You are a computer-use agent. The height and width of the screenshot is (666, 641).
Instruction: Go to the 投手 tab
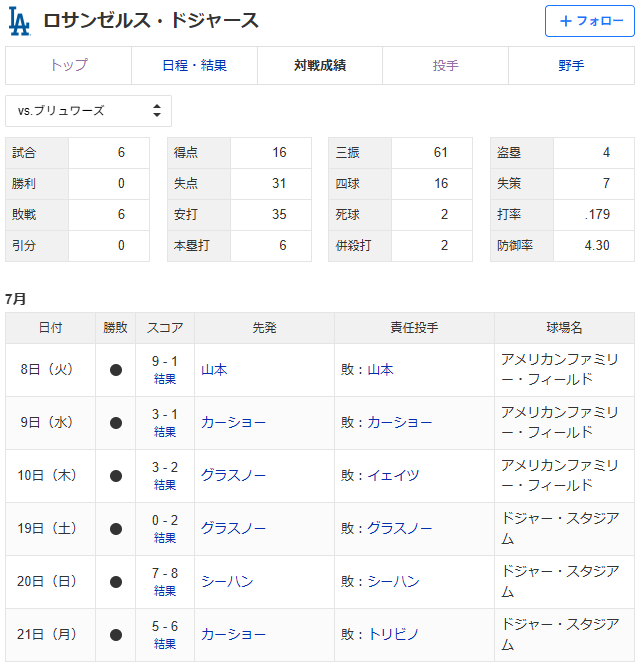pyautogui.click(x=446, y=66)
